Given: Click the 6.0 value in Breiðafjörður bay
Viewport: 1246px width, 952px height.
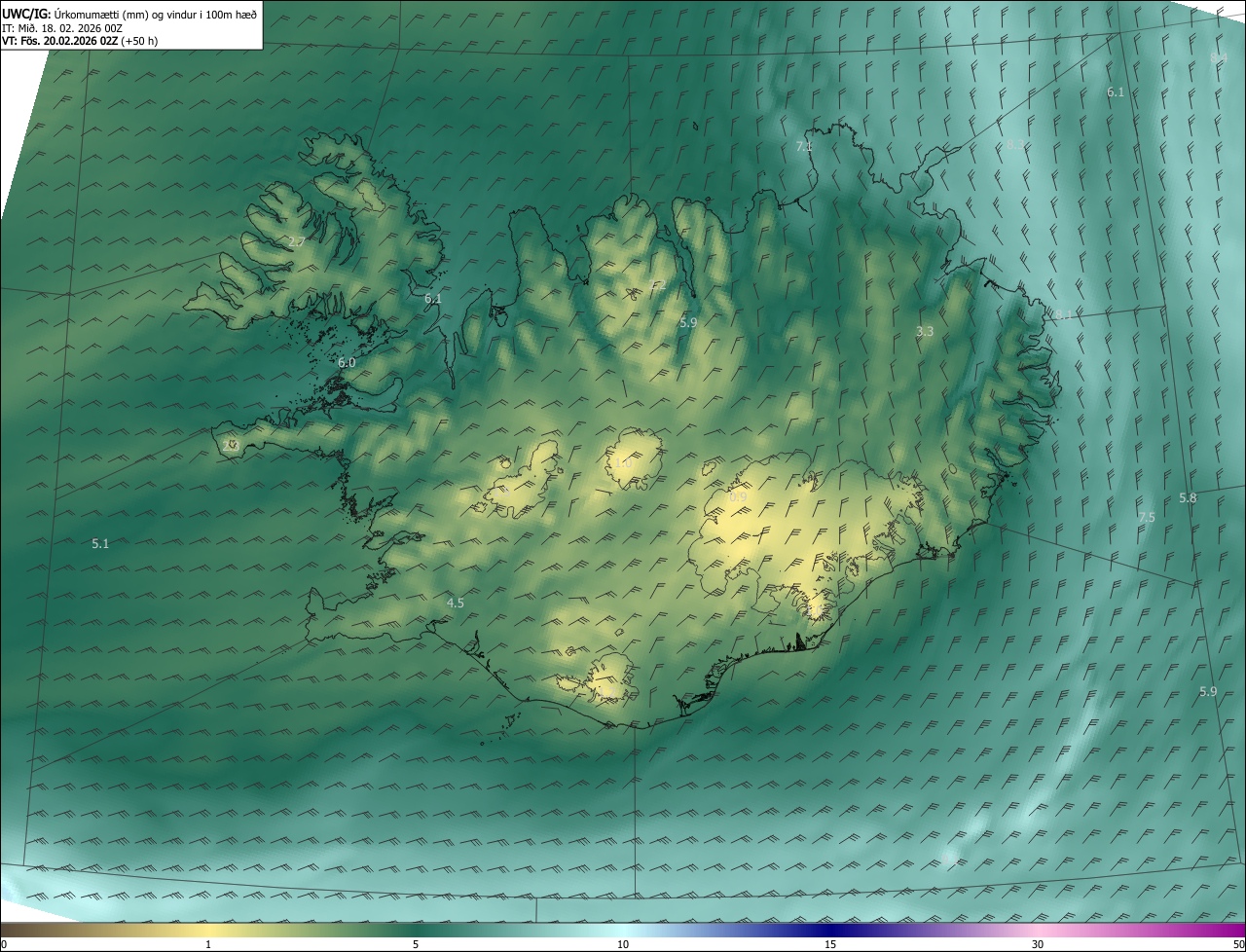Looking at the screenshot, I should pos(347,362).
